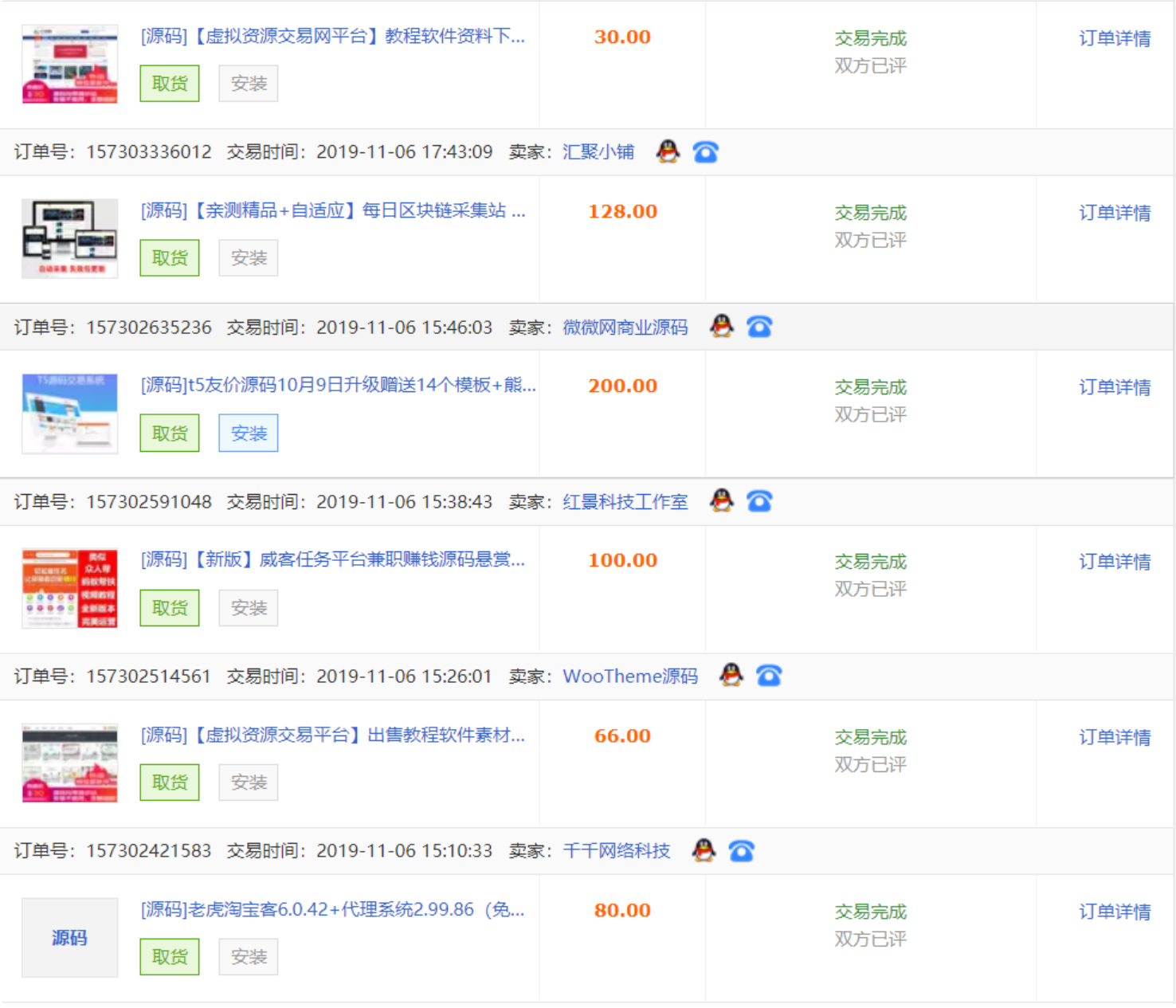Image resolution: width=1176 pixels, height=1008 pixels.
Task: Click 安装 on the 128.00 区块链采集站 order
Action: [249, 257]
